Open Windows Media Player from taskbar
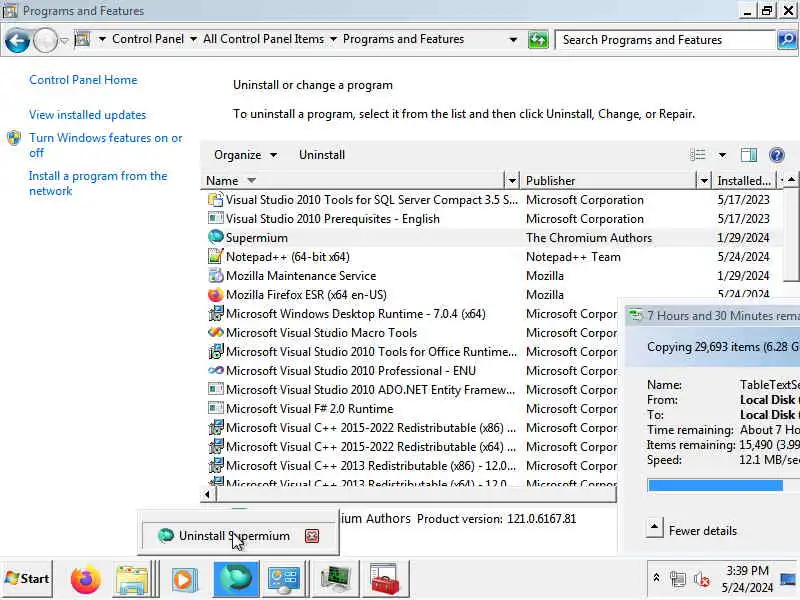800x600 pixels. coord(184,580)
